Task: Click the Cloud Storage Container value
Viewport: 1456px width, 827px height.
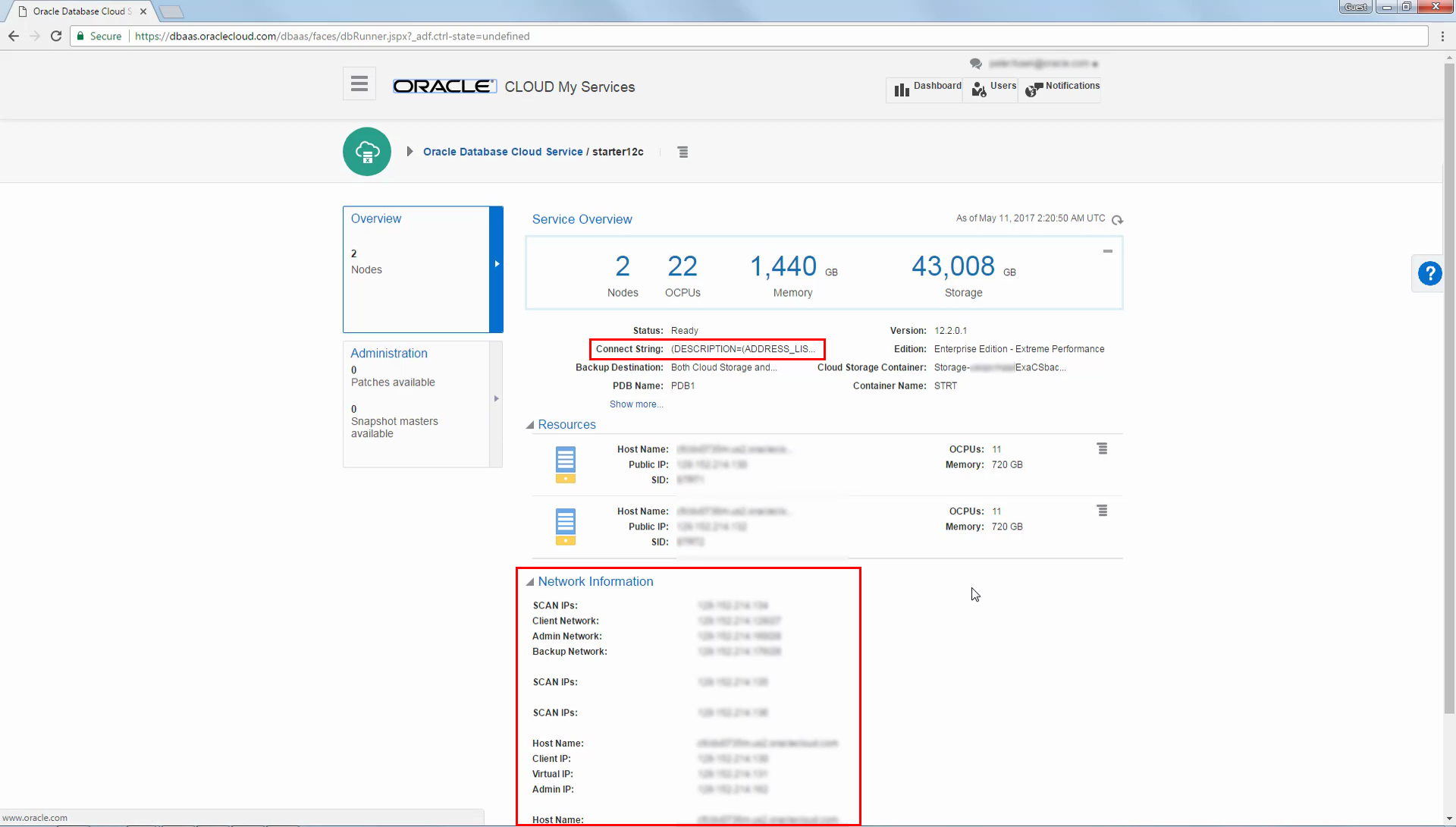Action: tap(999, 367)
